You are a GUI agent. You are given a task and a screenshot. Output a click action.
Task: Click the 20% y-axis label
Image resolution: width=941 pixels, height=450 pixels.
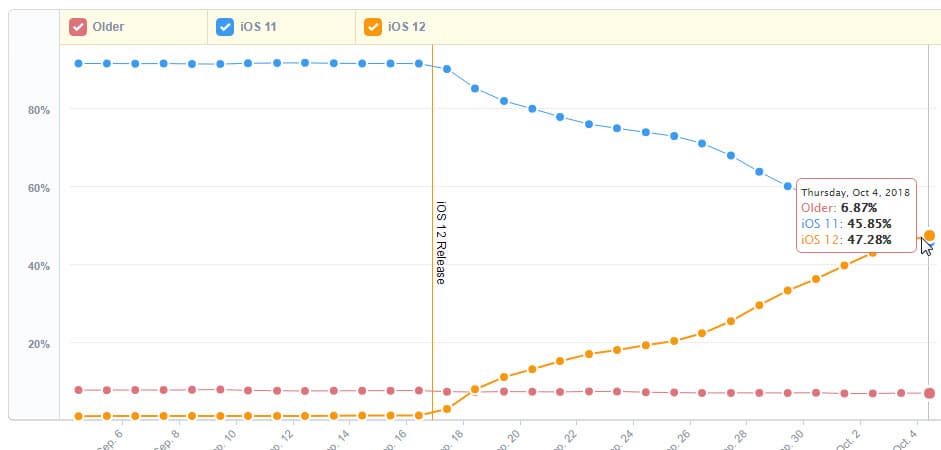39,344
